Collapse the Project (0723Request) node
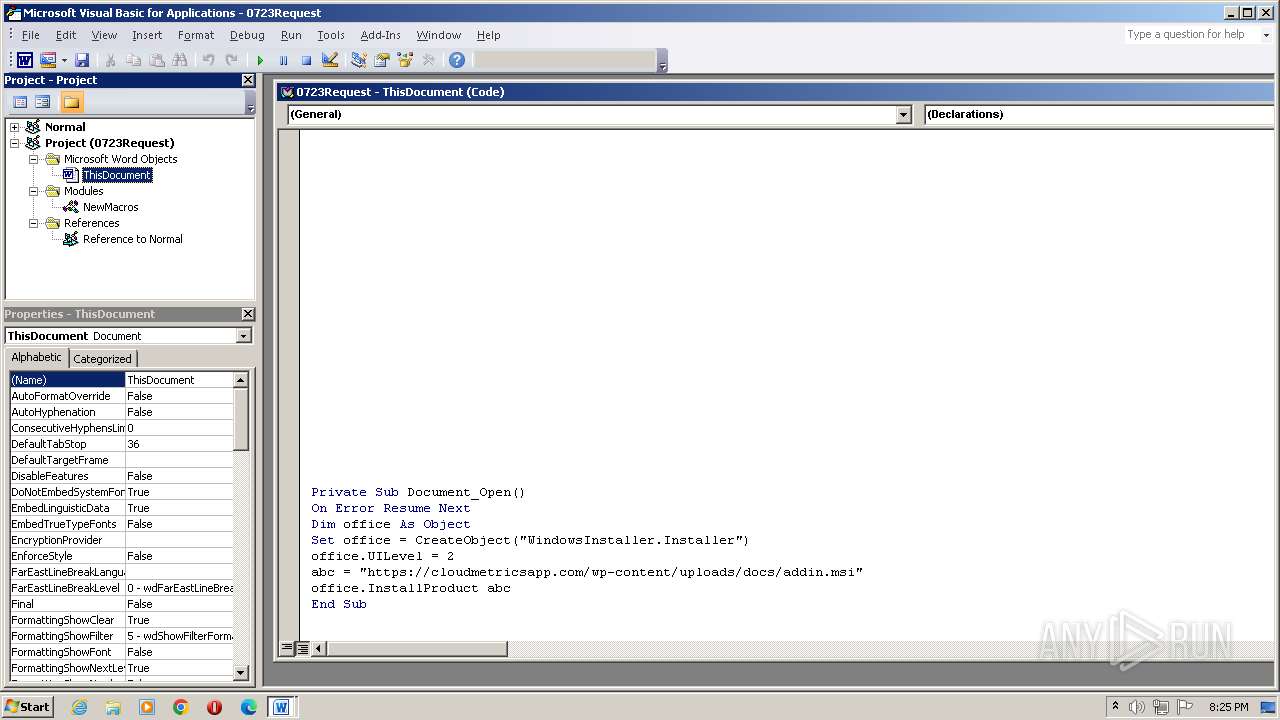Image resolution: width=1280 pixels, height=720 pixels. 14,143
